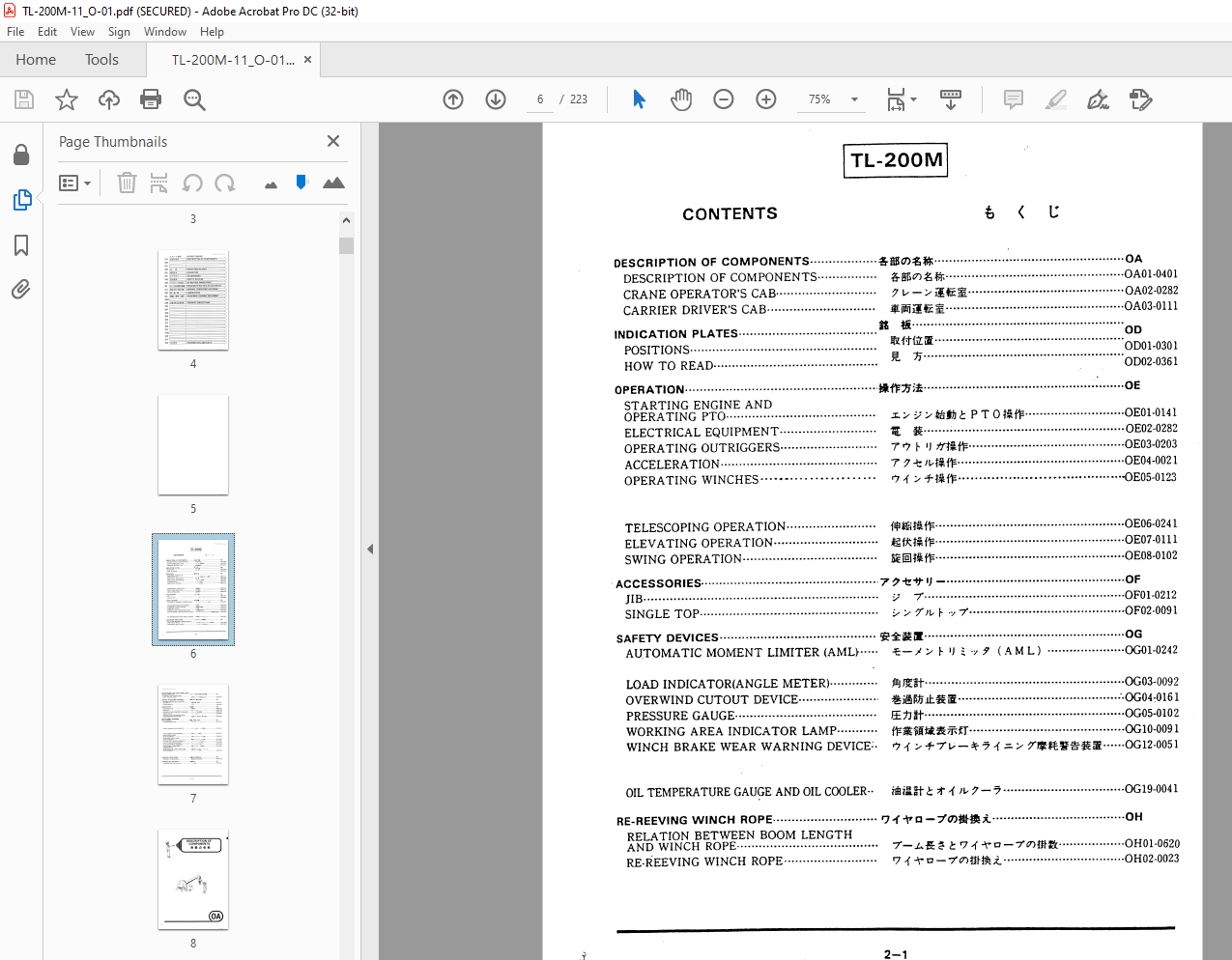Toggle the scrolling mode toolbar icon

[x=951, y=99]
